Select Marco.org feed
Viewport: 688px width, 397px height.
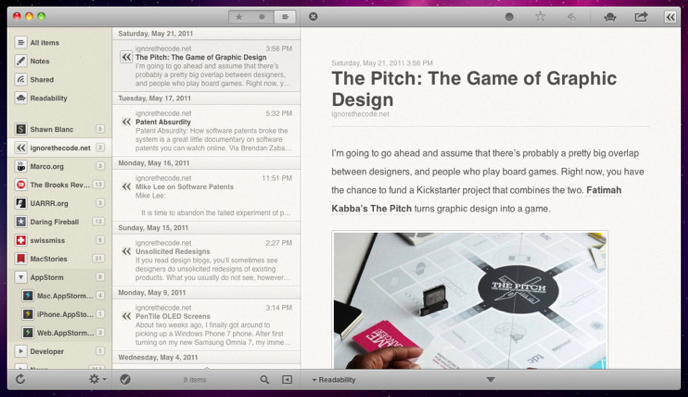point(59,166)
